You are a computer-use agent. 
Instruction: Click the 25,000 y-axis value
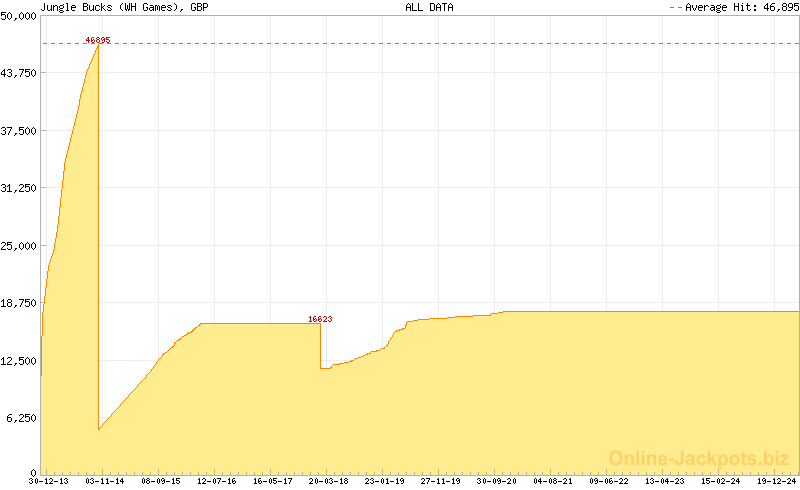coord(19,245)
